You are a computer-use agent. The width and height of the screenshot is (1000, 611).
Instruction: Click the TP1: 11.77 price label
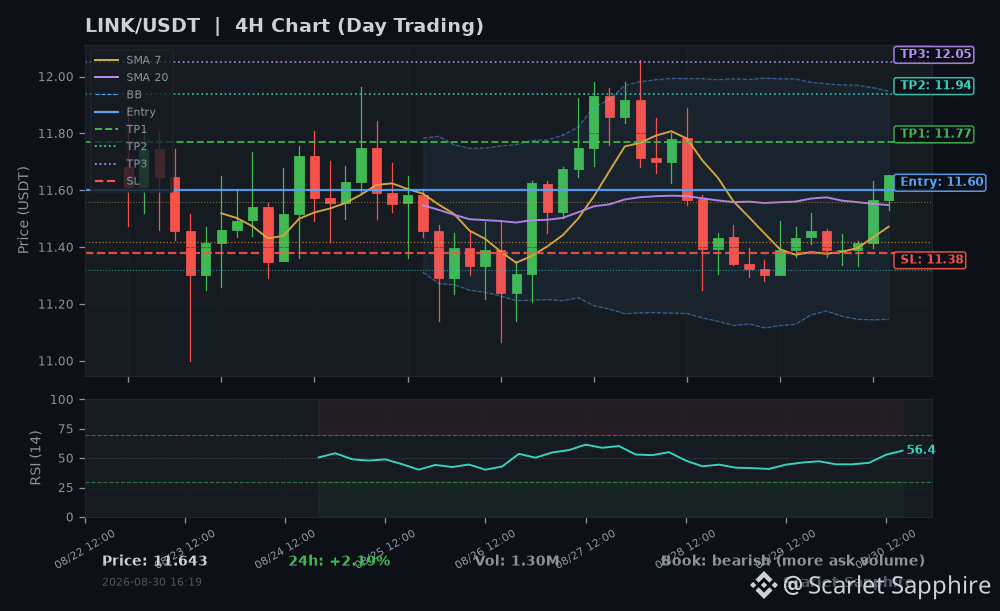coord(934,134)
